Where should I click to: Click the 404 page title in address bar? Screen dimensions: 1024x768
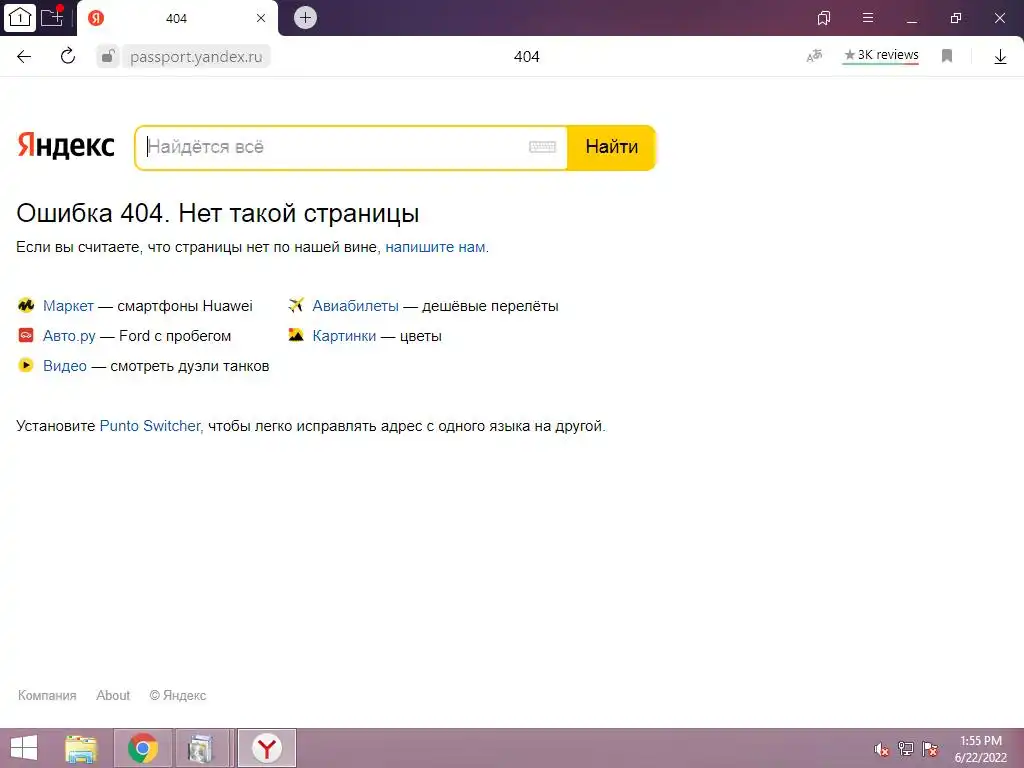tap(526, 57)
